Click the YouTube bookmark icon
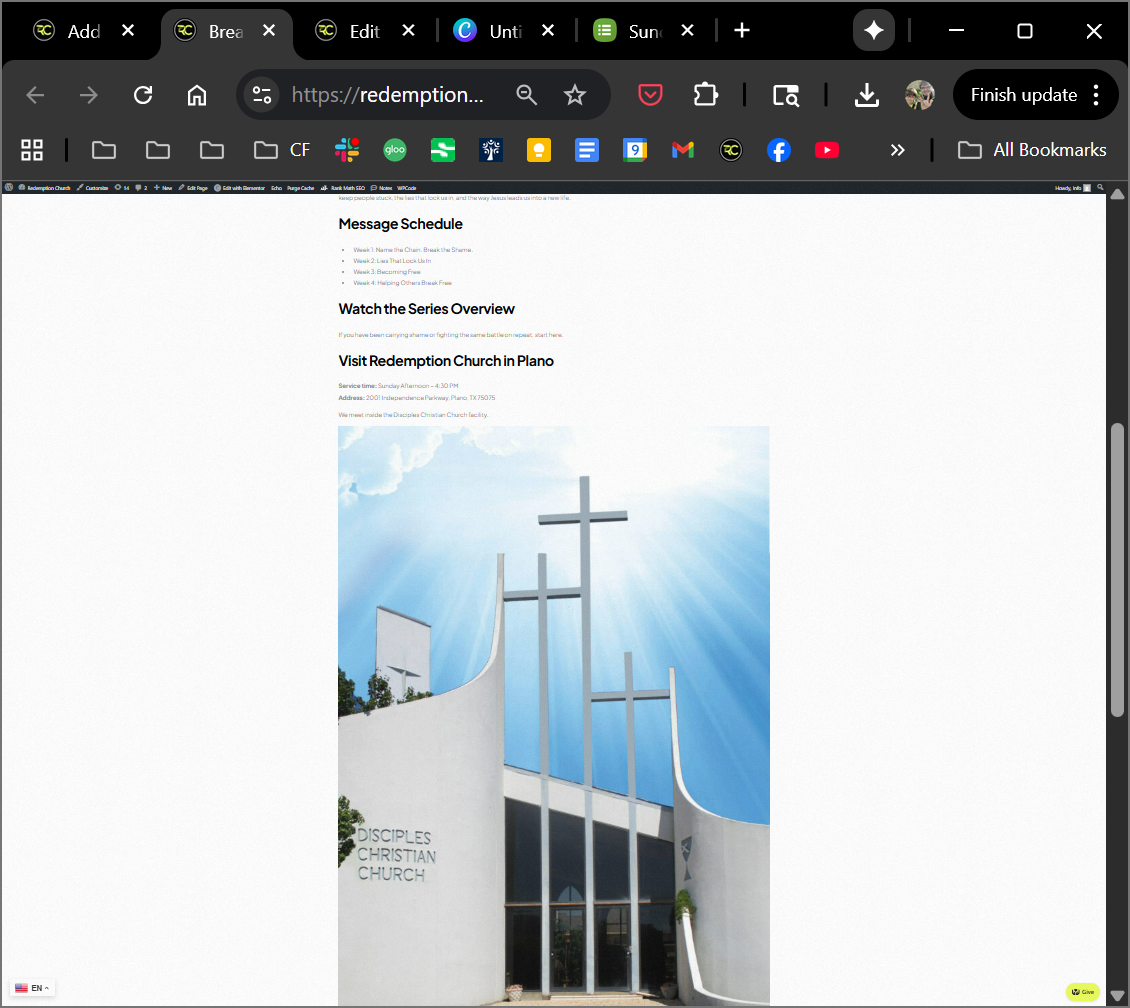This screenshot has height=1008, width=1130. [x=827, y=150]
